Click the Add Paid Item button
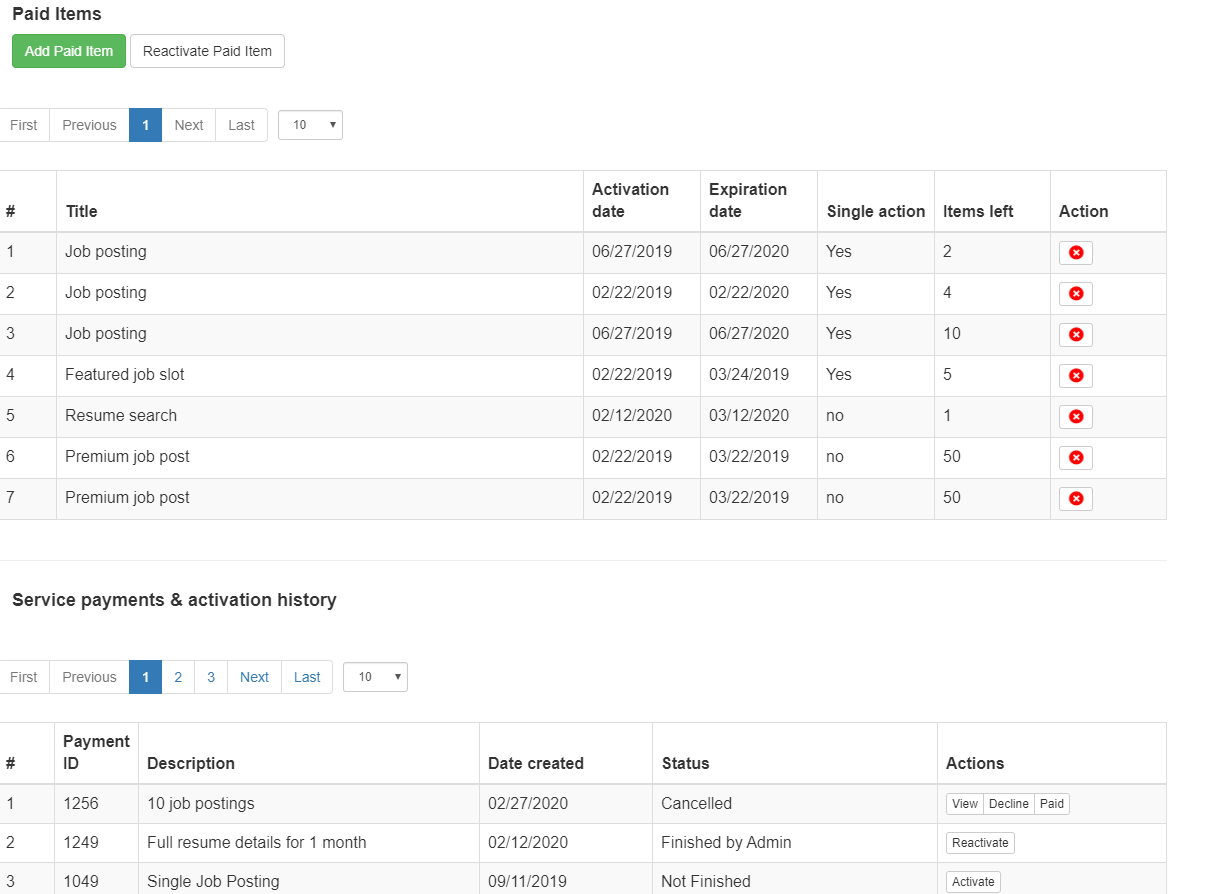The image size is (1218, 894). (x=69, y=51)
